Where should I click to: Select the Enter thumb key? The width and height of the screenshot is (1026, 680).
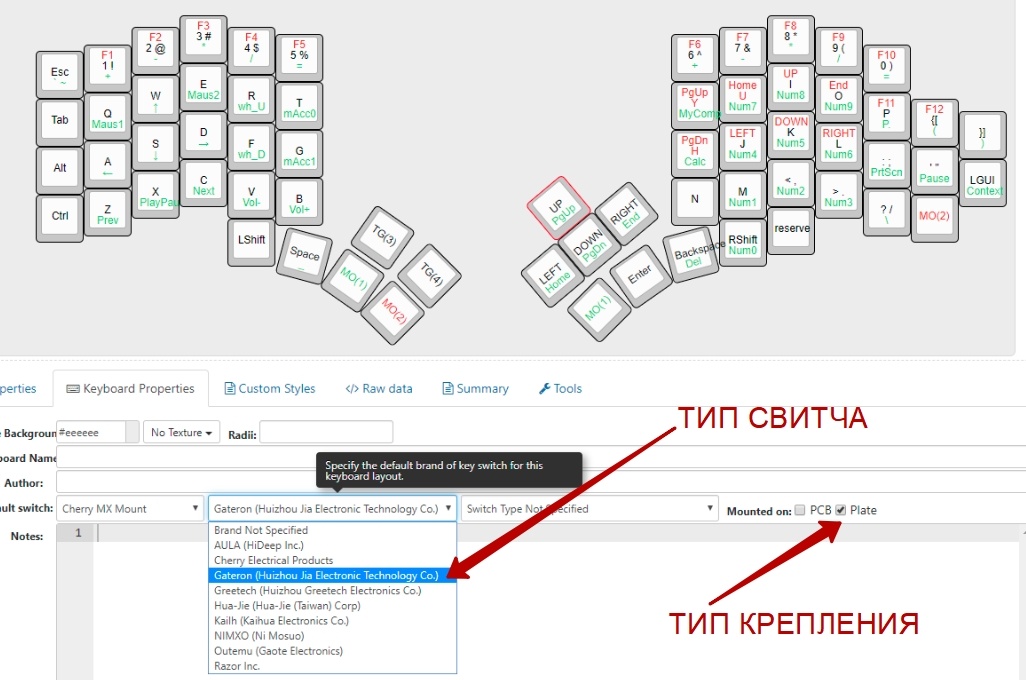tap(641, 276)
